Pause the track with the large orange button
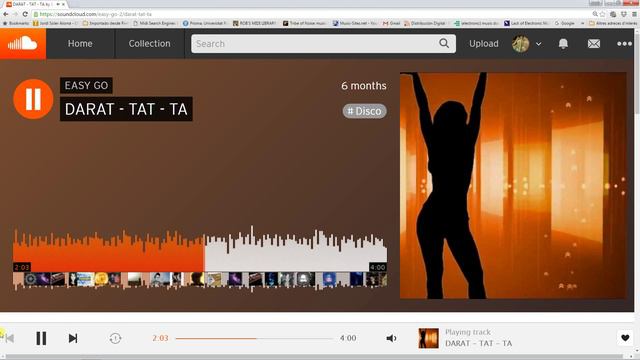Image resolution: width=640 pixels, height=360 pixels. (33, 99)
